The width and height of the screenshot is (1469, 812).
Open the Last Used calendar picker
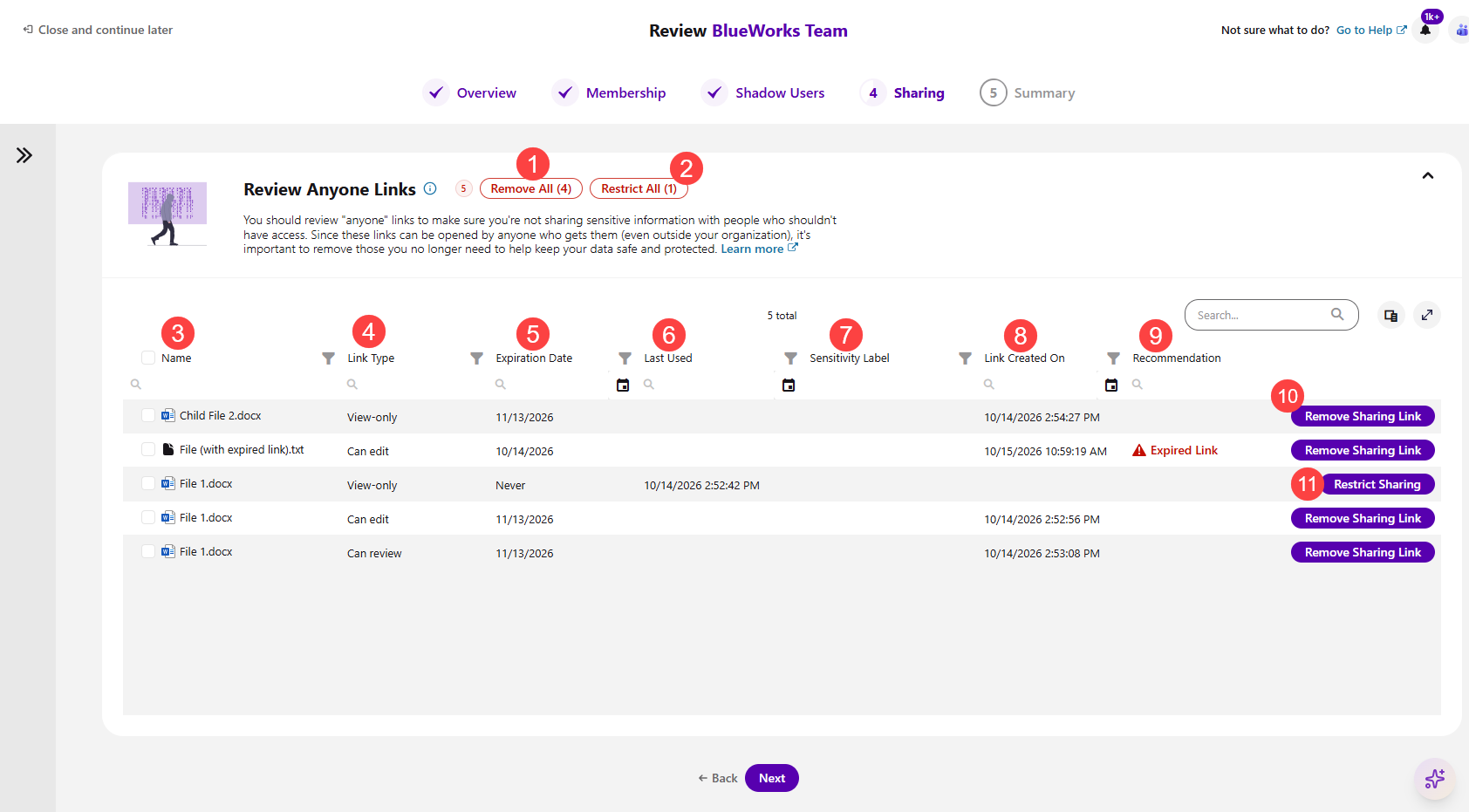789,385
